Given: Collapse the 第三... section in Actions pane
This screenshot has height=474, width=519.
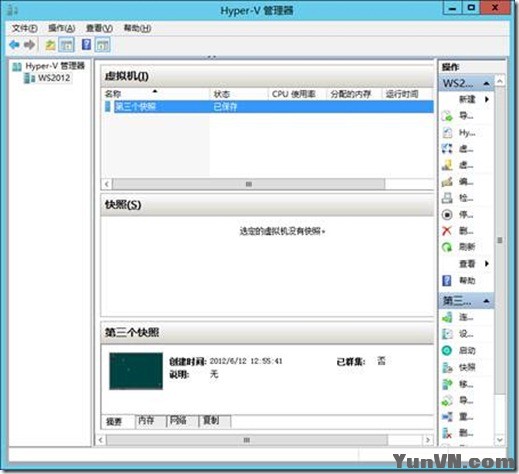Looking at the screenshot, I should tap(486, 301).
